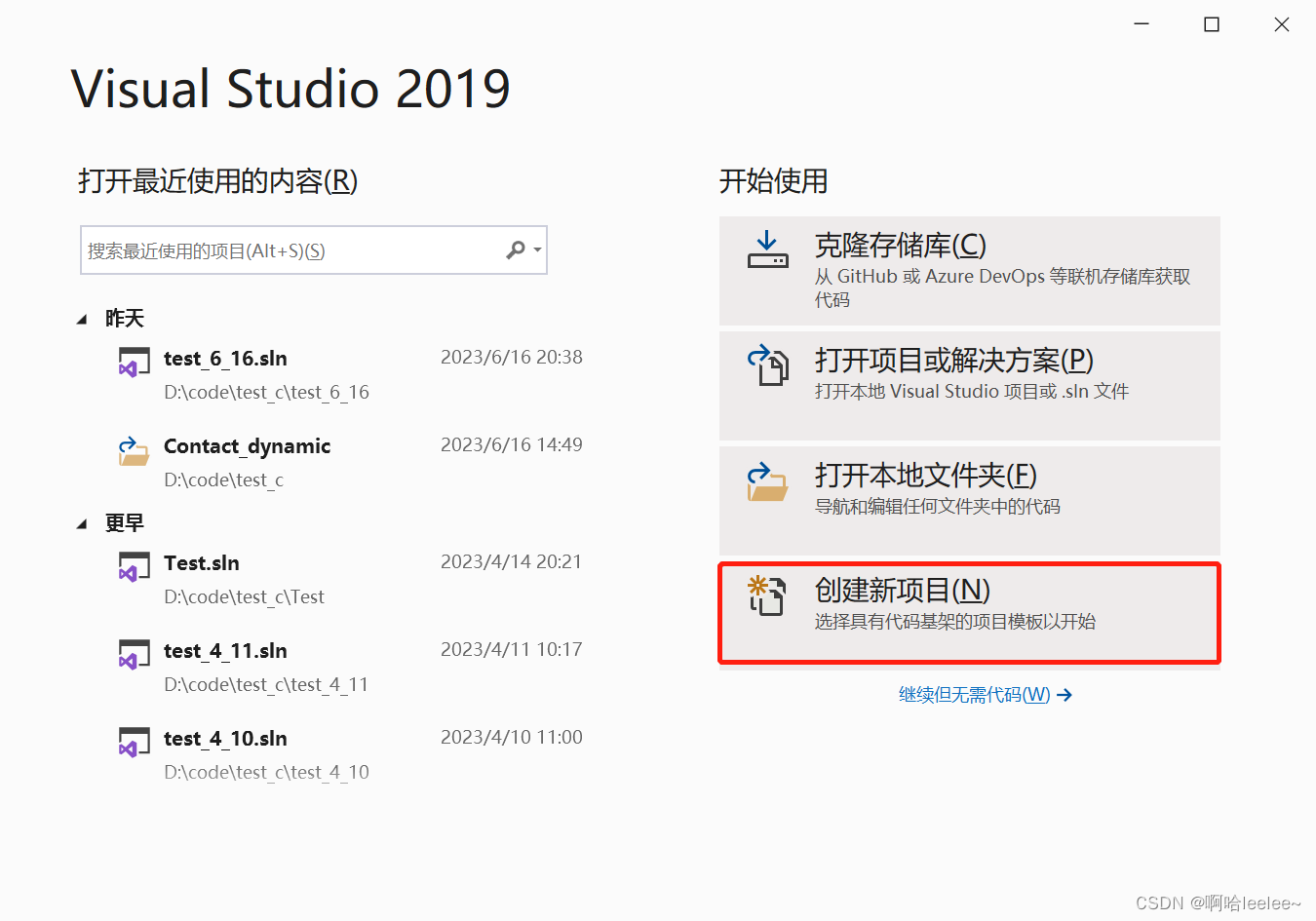Click the Test.sln solution icon

134,567
